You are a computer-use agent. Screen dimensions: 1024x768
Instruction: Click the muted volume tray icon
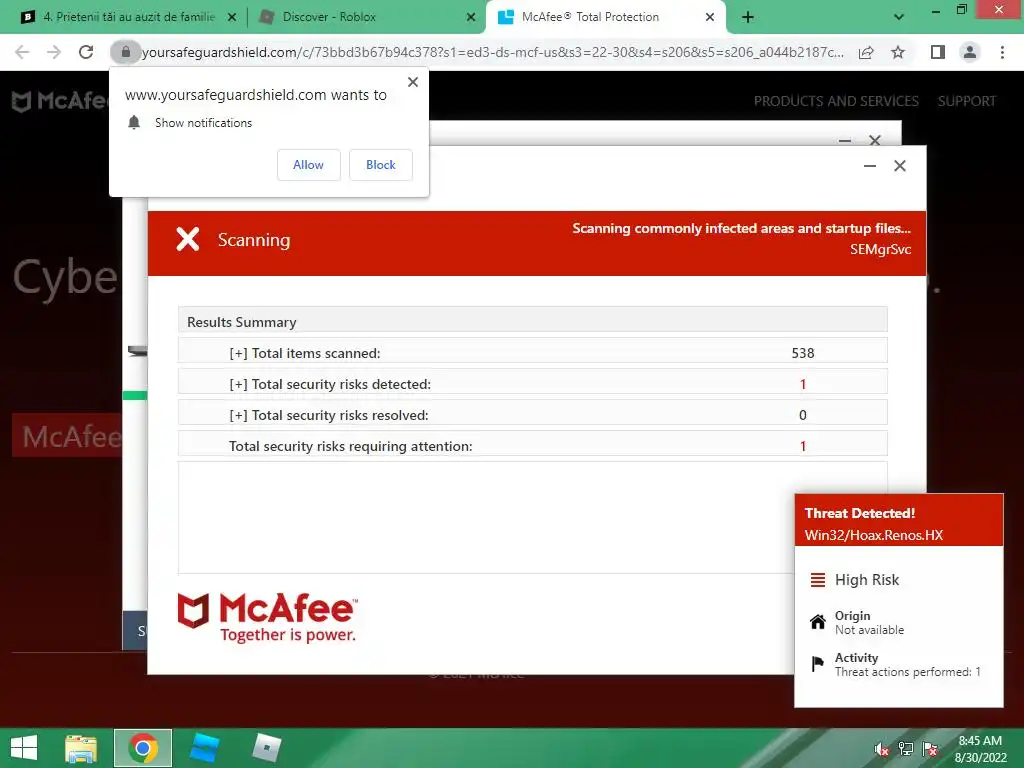(x=882, y=749)
